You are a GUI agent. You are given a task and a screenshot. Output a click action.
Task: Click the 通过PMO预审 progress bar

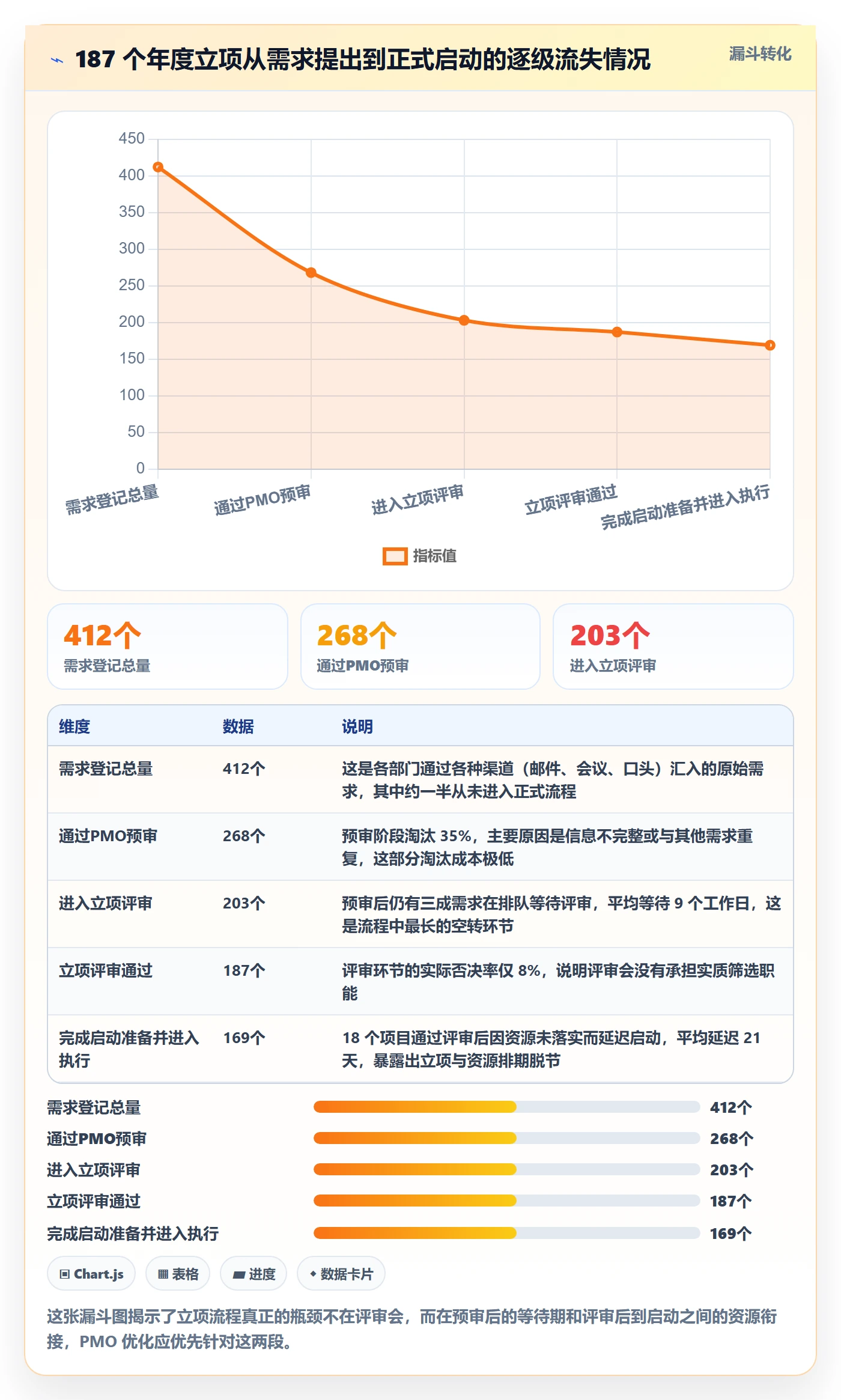506,1138
